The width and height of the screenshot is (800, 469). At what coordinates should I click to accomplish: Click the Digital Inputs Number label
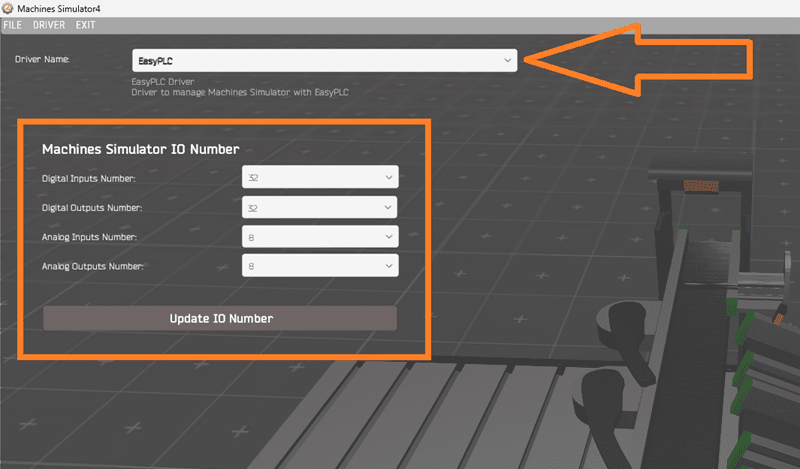(88, 178)
